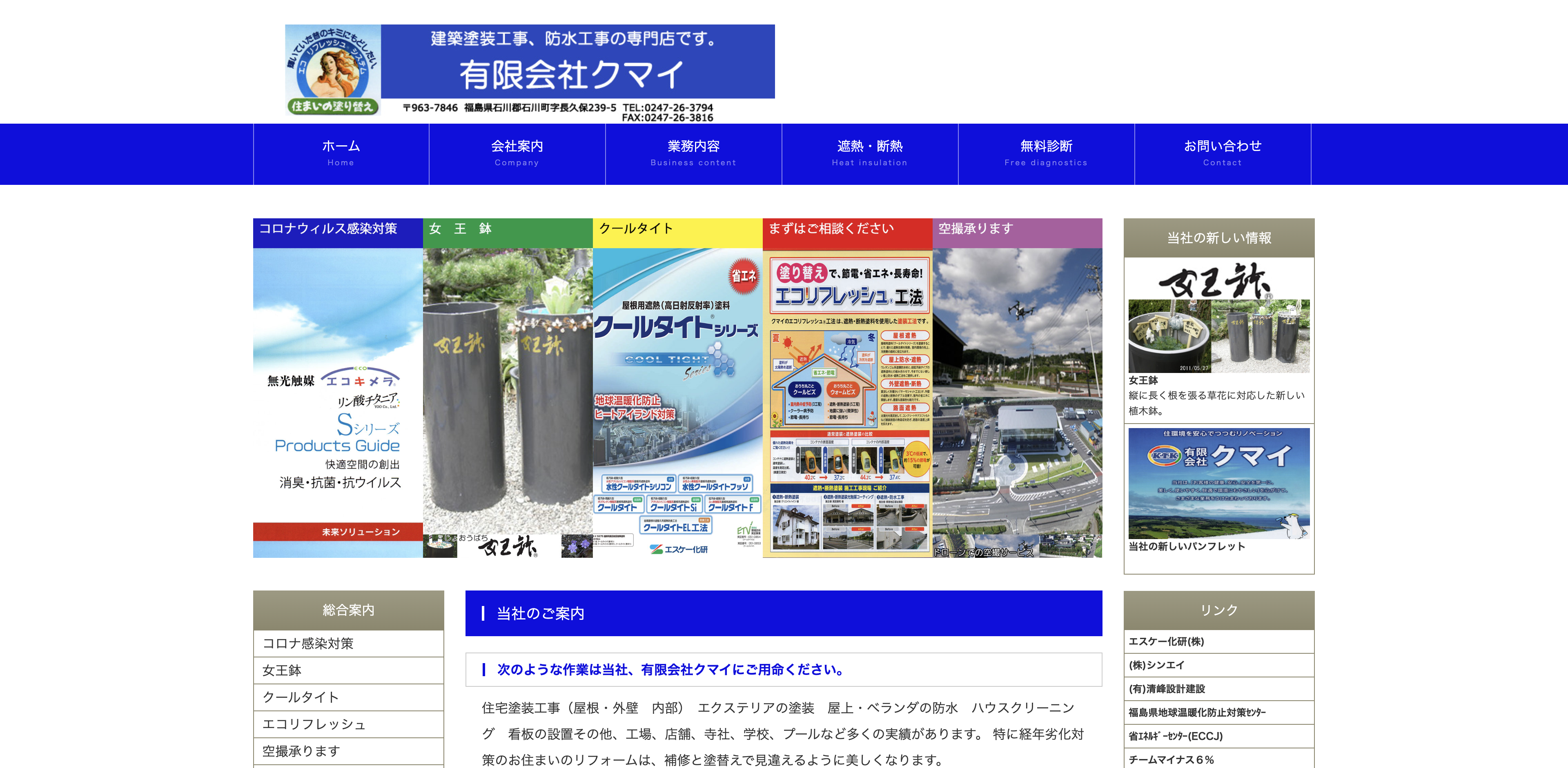Click the 縦に長く根を張る草花 description text
Image resolution: width=1568 pixels, height=768 pixels.
[x=1216, y=403]
